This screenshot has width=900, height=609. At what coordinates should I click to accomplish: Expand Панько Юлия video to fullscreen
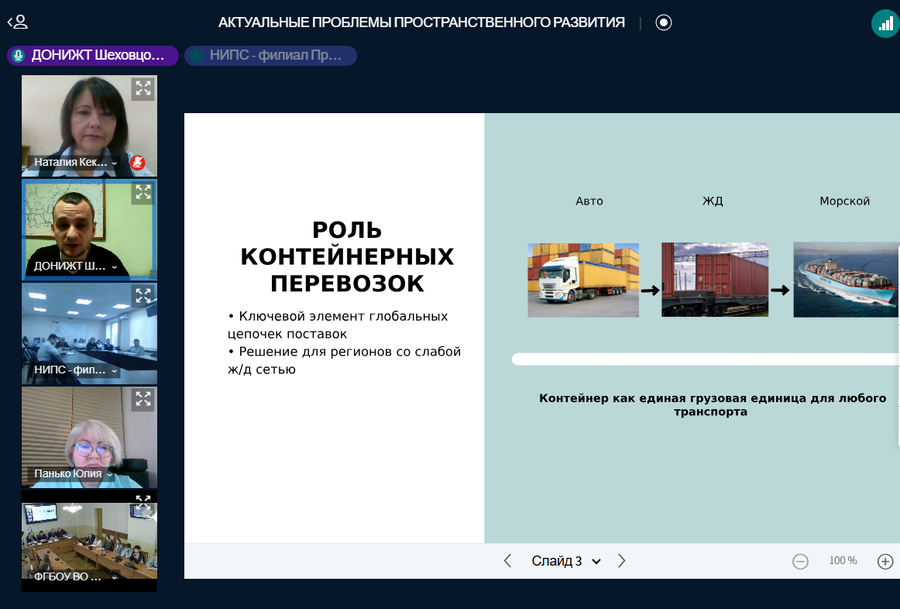tap(143, 399)
